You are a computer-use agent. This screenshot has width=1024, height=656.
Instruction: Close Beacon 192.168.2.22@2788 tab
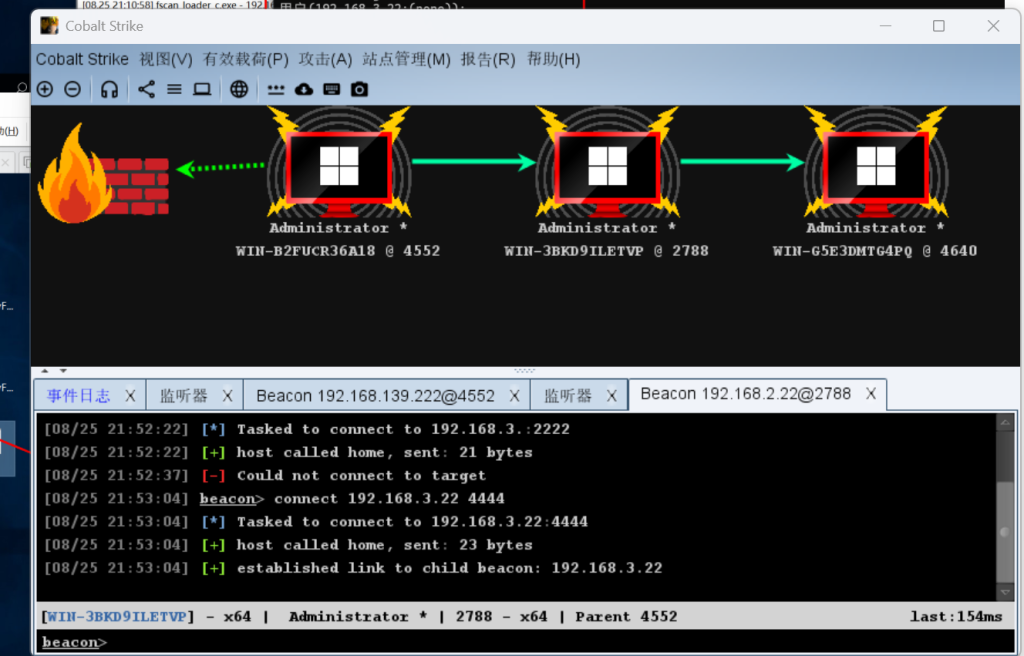pyautogui.click(x=871, y=394)
